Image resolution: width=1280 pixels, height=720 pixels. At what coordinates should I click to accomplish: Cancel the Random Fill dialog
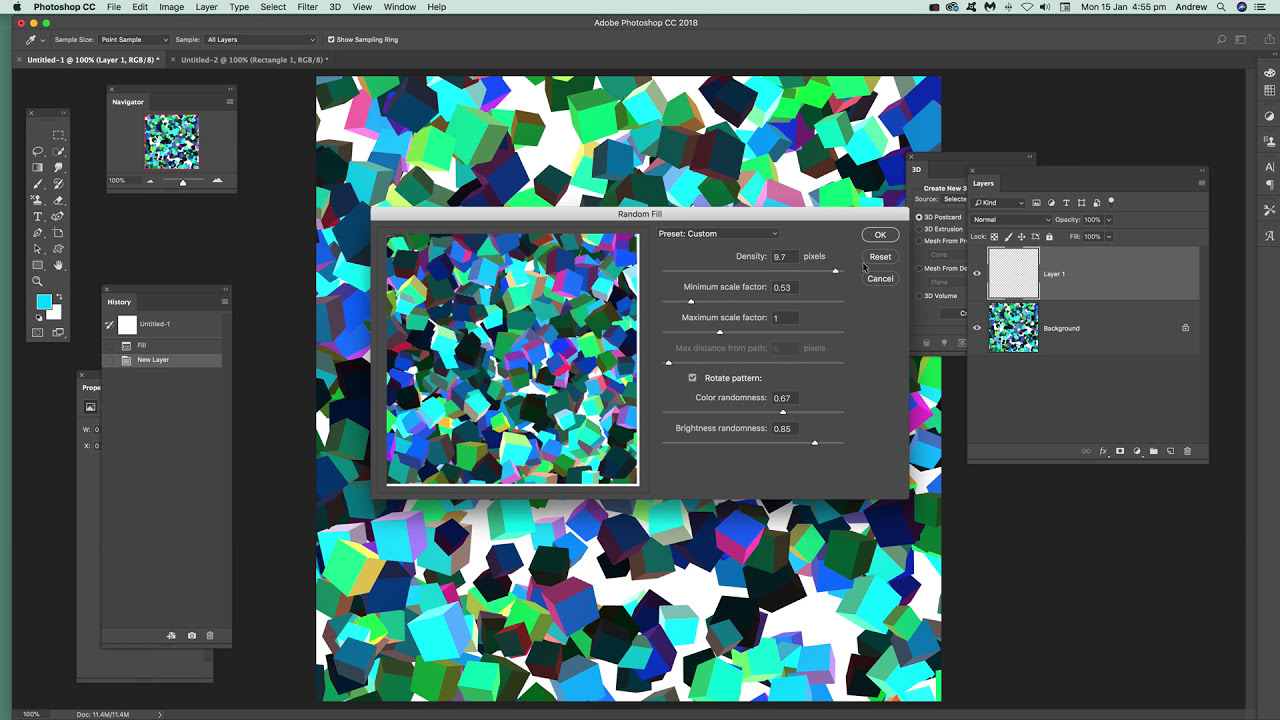coord(880,279)
